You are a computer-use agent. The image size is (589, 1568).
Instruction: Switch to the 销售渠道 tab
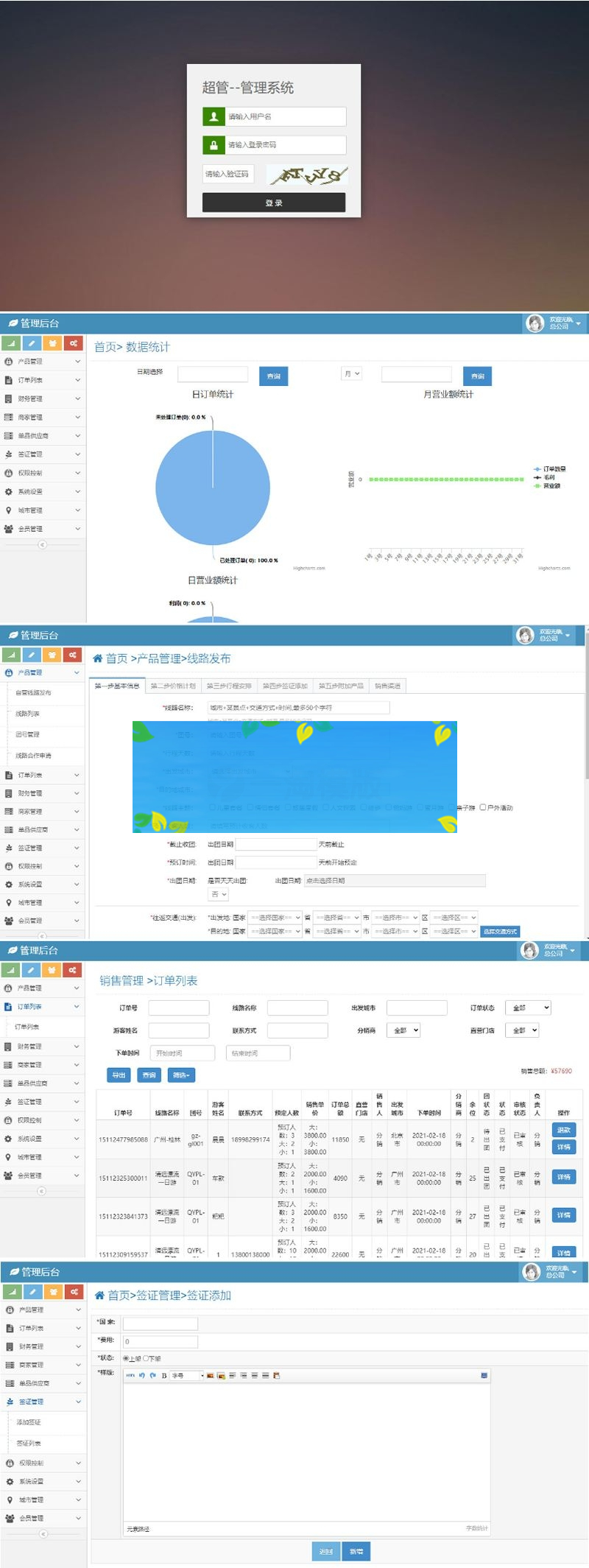point(387,686)
